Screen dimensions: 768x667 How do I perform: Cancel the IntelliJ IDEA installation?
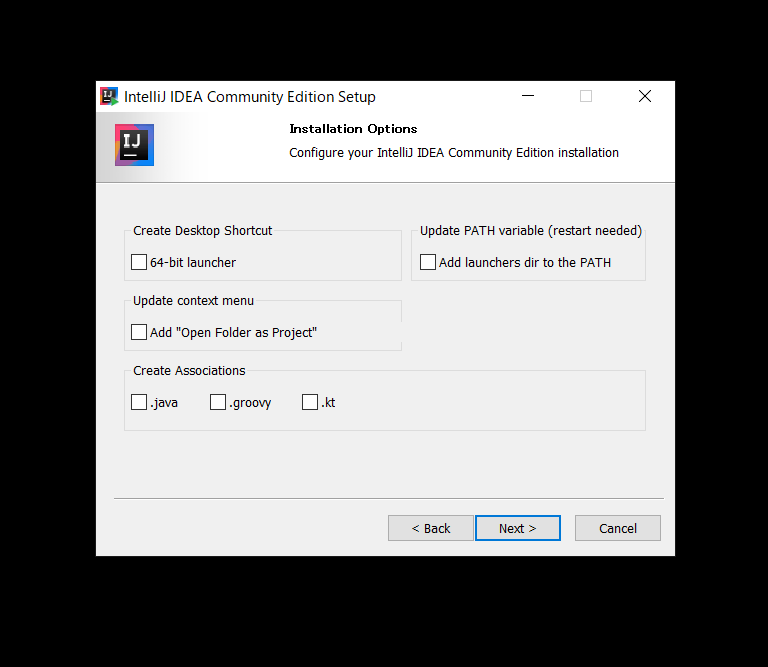(618, 528)
